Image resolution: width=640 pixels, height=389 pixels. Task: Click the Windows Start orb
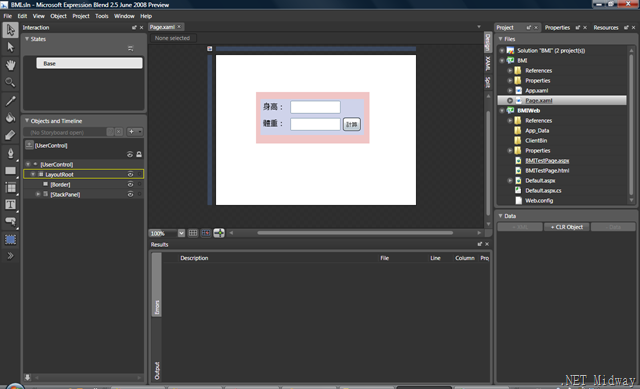coord(15,386)
